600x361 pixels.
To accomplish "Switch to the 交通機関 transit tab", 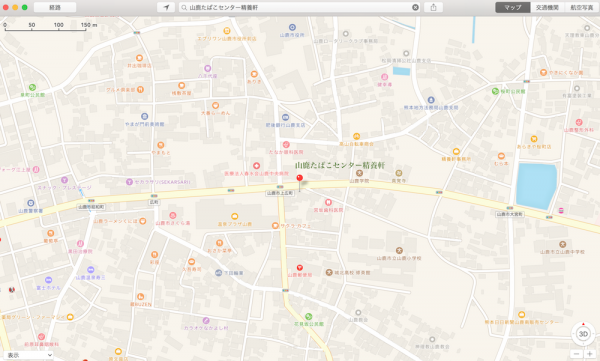I will [547, 7].
